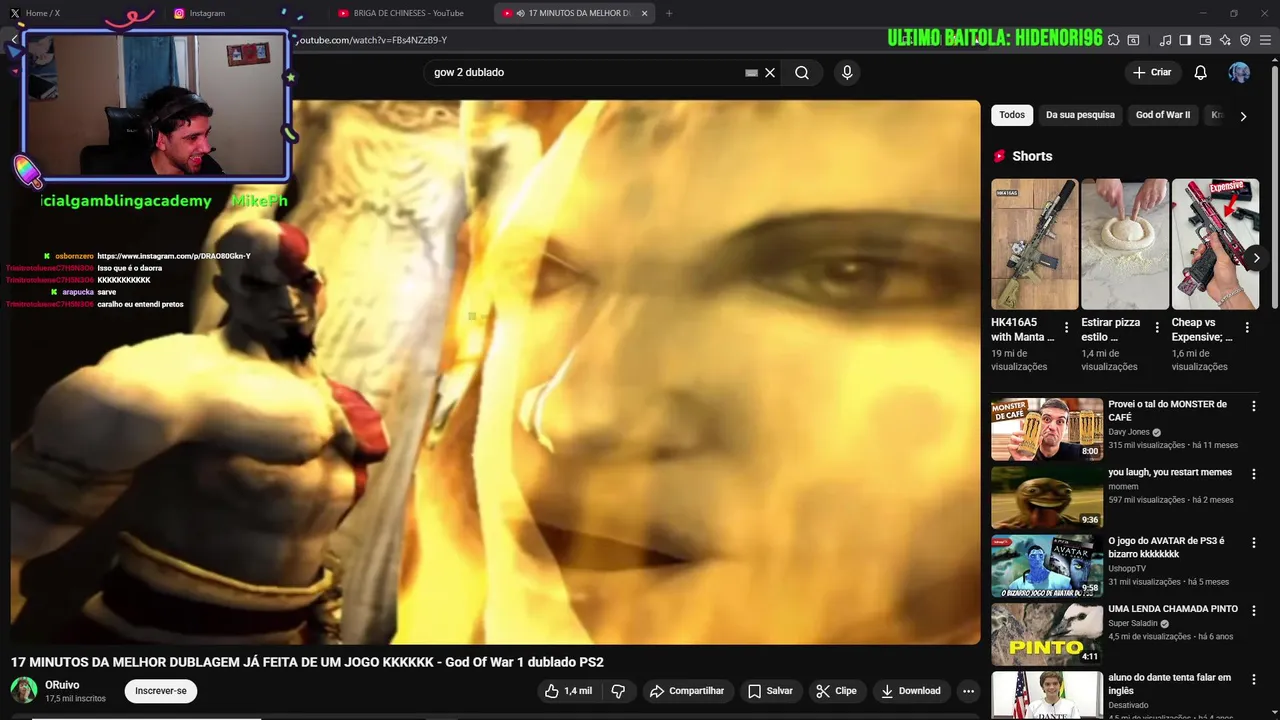Open the Cheap vs Expensive short thumbnail
The width and height of the screenshot is (1280, 720).
click(x=1214, y=244)
